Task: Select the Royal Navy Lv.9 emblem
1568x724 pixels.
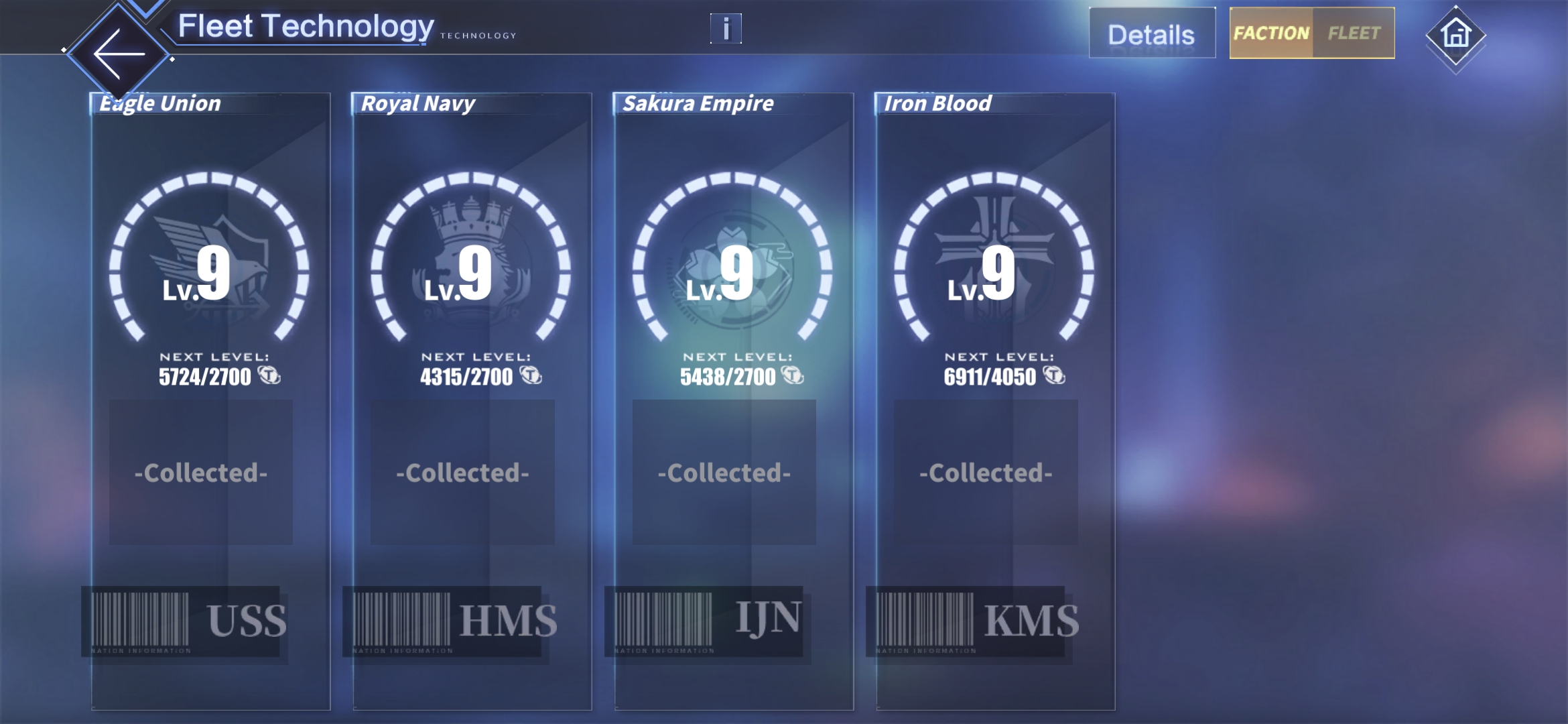Action: click(x=471, y=257)
